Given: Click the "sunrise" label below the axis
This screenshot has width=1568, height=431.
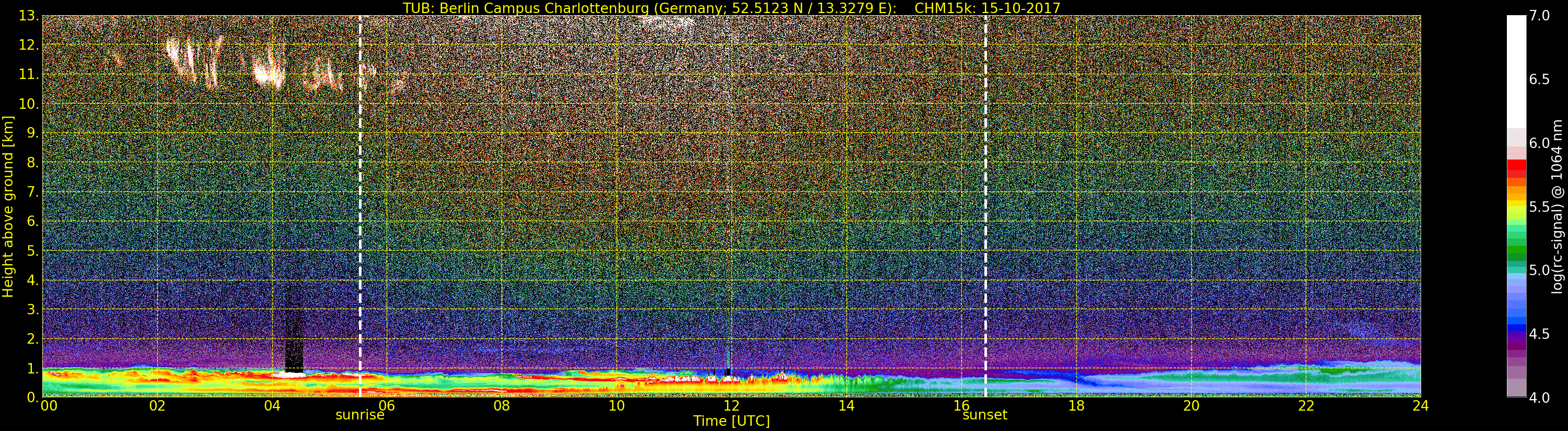Looking at the screenshot, I should pos(360,415).
